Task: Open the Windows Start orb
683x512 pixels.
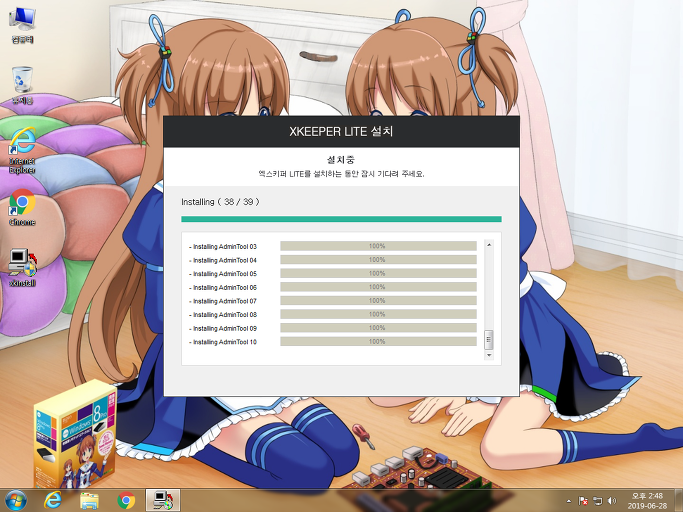Action: pyautogui.click(x=16, y=500)
